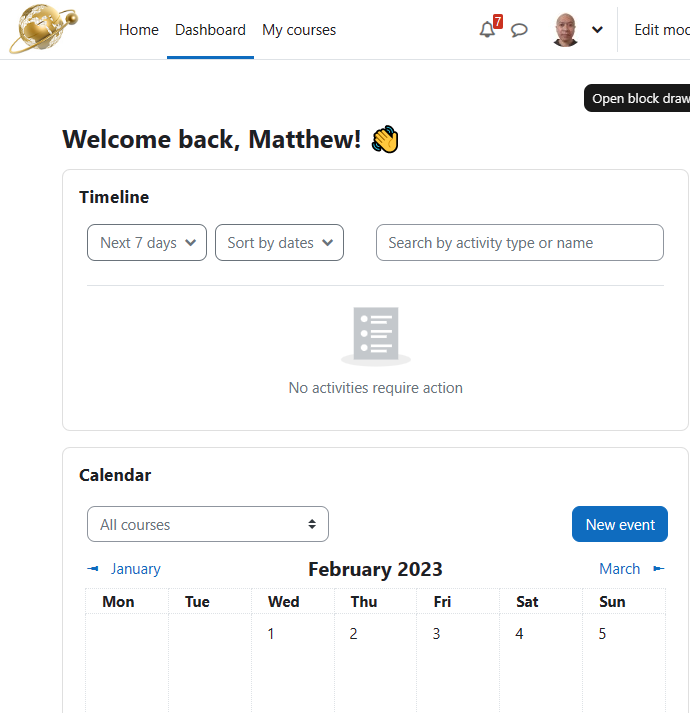
Task: Open the Sort by dates dropdown
Action: pos(279,242)
